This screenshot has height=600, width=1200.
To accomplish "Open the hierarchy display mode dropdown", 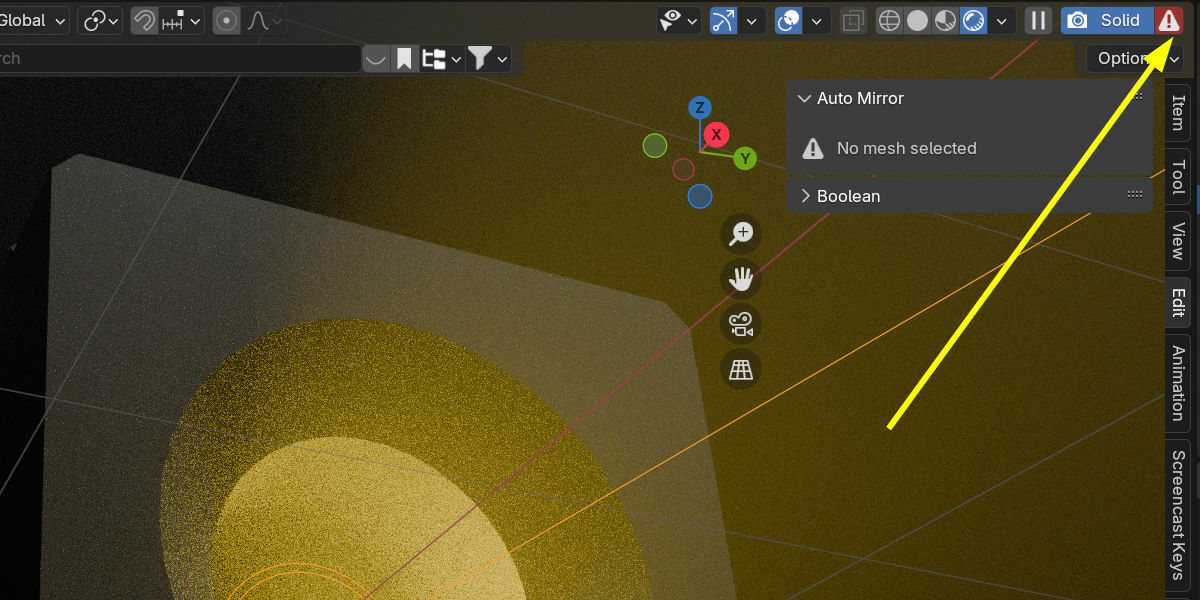I will click(x=441, y=59).
